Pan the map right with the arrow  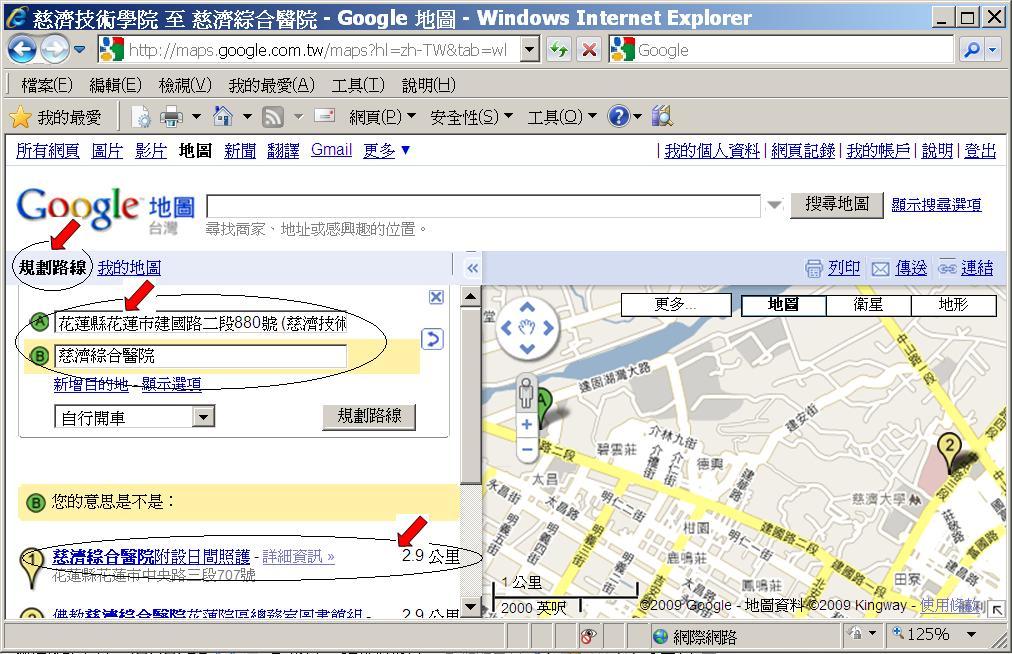549,328
